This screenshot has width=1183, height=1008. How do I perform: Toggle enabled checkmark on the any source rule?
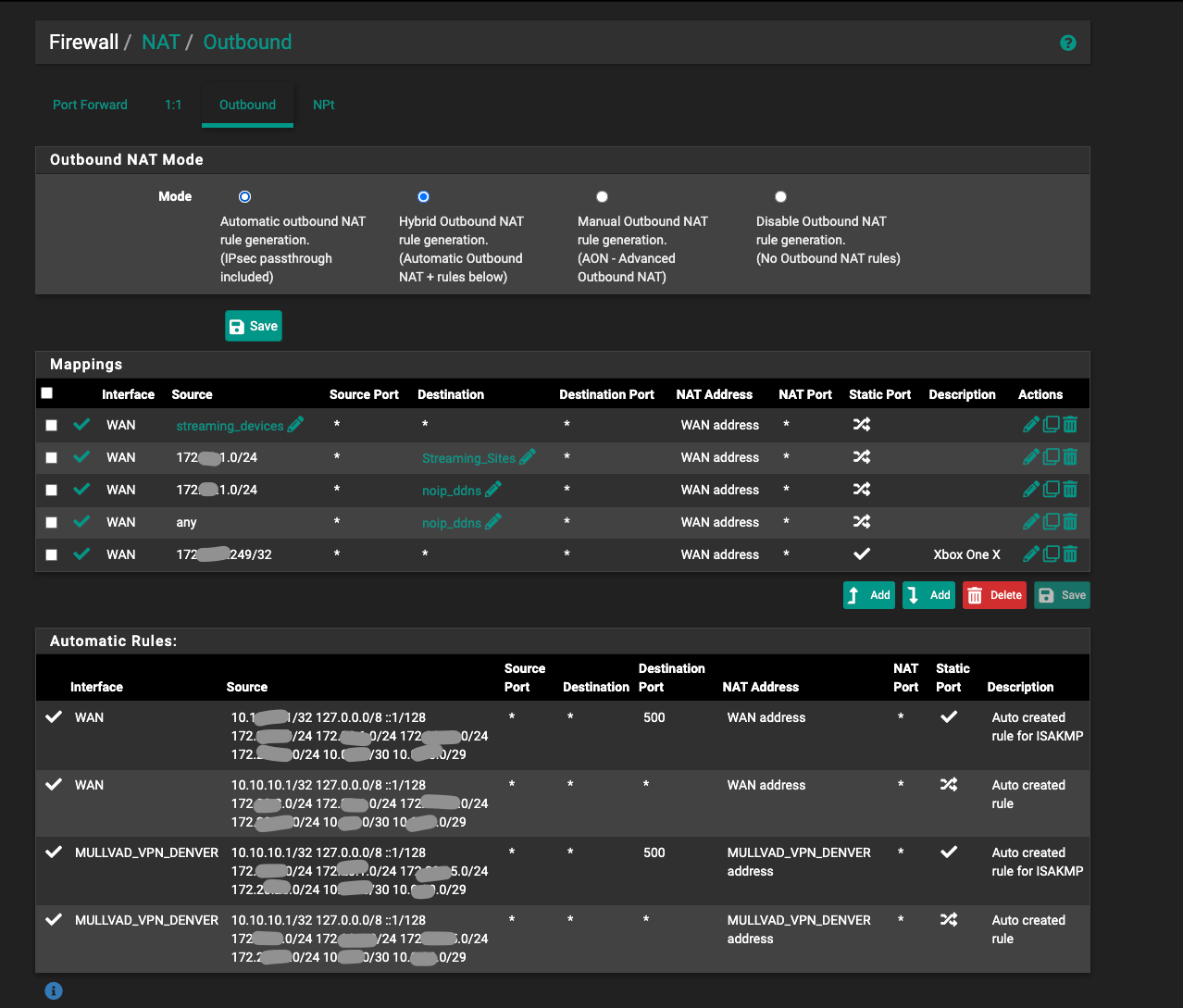(x=81, y=522)
